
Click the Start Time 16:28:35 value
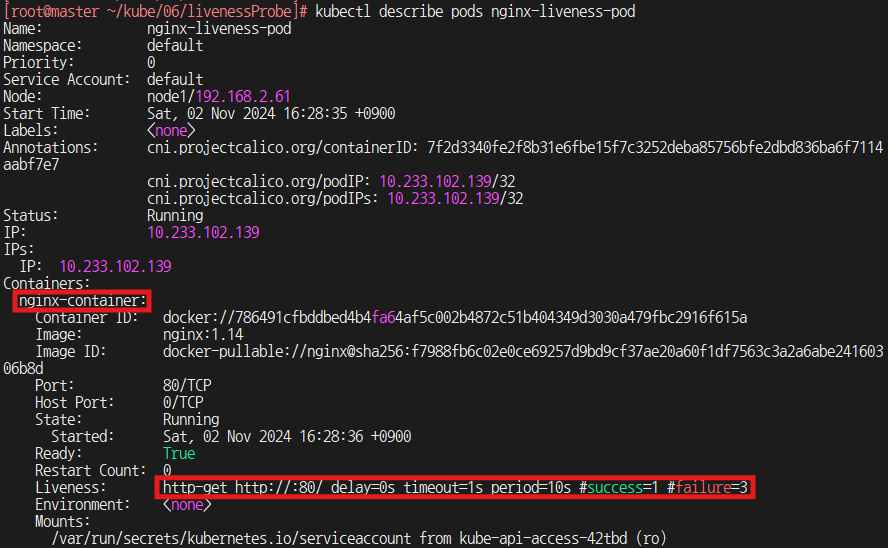click(x=271, y=113)
